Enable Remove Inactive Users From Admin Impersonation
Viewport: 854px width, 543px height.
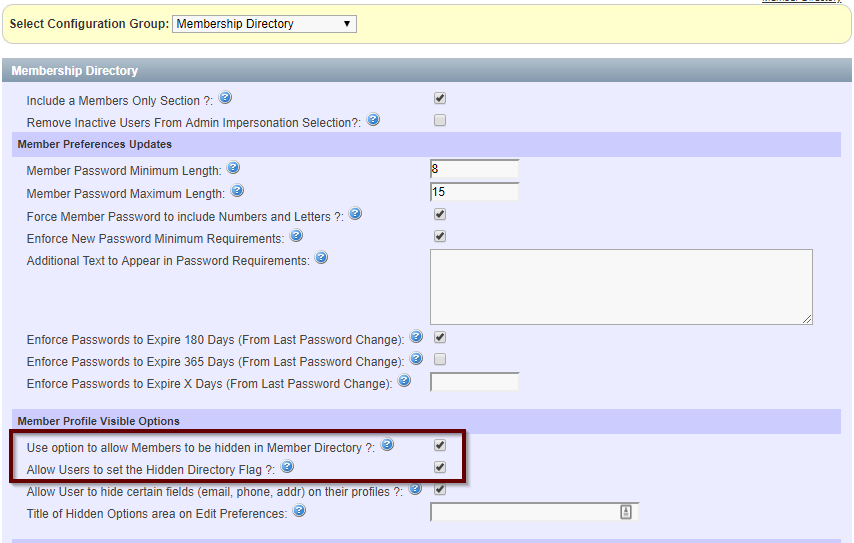440,120
